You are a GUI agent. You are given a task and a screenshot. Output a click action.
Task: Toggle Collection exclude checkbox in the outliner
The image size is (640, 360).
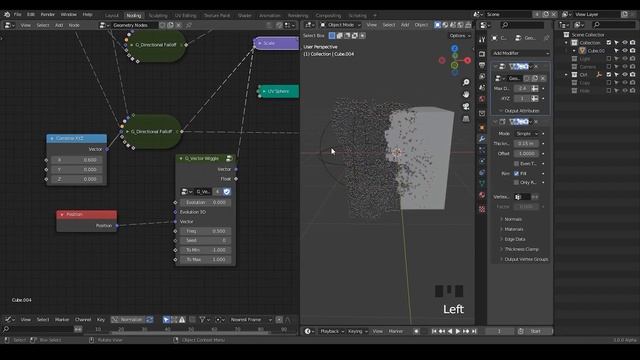(609, 42)
